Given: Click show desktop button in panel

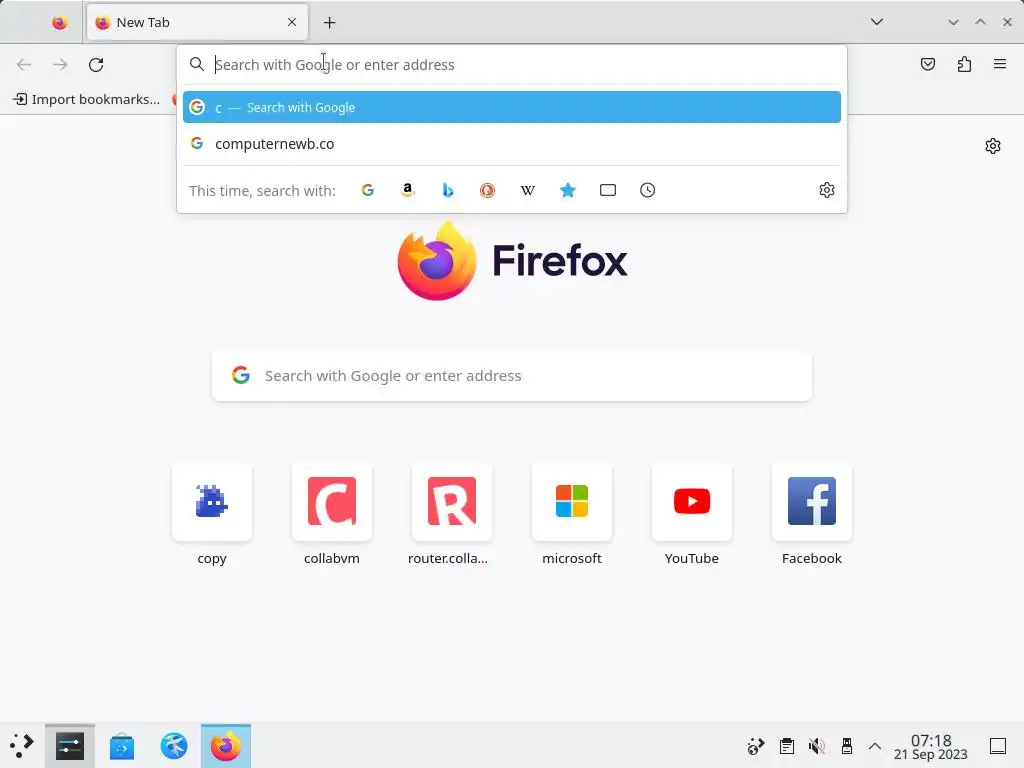Looking at the screenshot, I should click(x=998, y=746).
